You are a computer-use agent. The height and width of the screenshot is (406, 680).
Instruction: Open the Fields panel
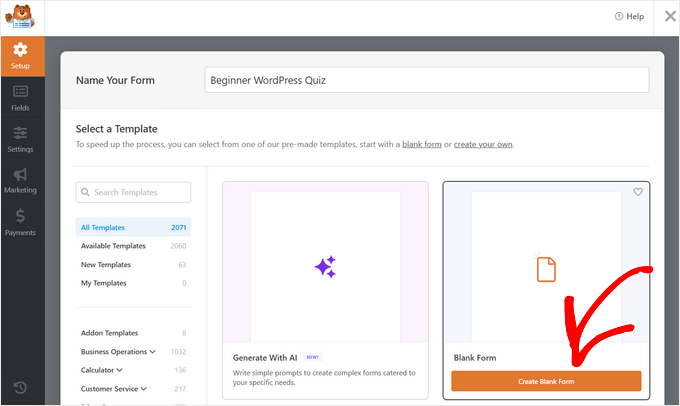20,99
